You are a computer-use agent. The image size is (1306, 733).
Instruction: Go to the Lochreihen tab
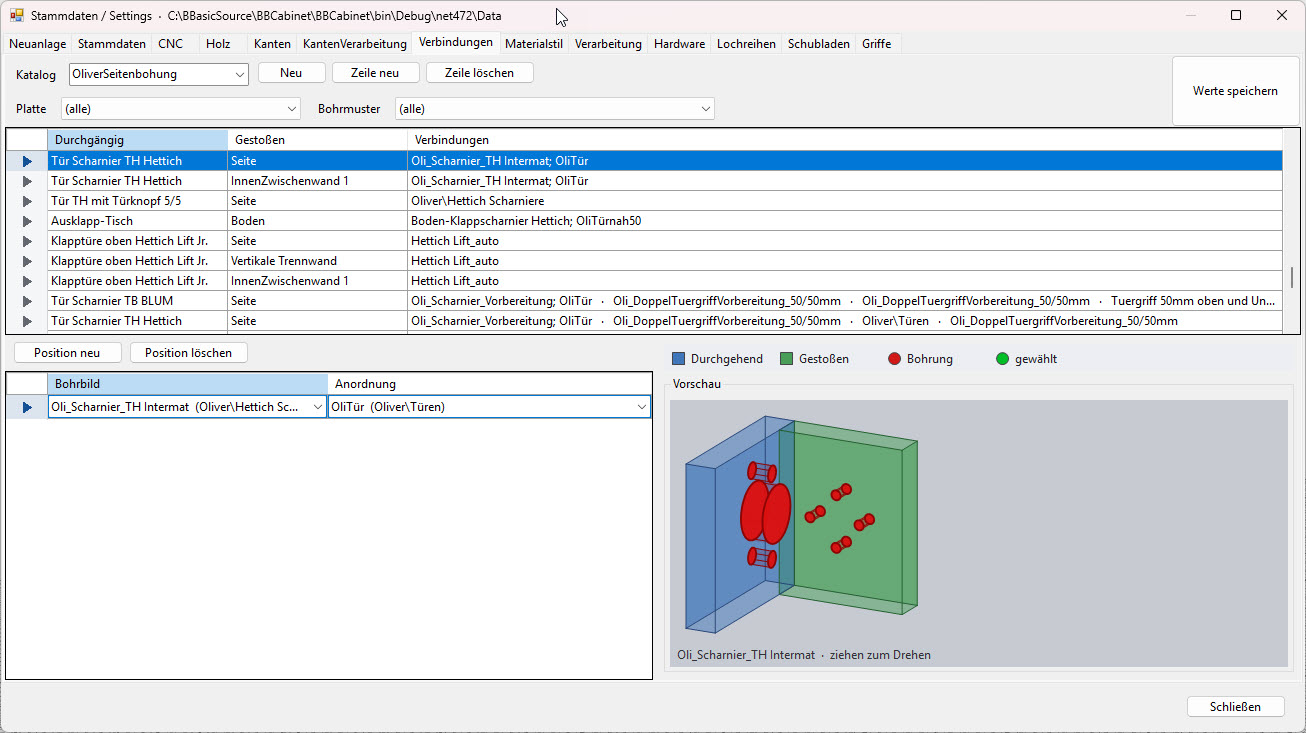tap(748, 44)
